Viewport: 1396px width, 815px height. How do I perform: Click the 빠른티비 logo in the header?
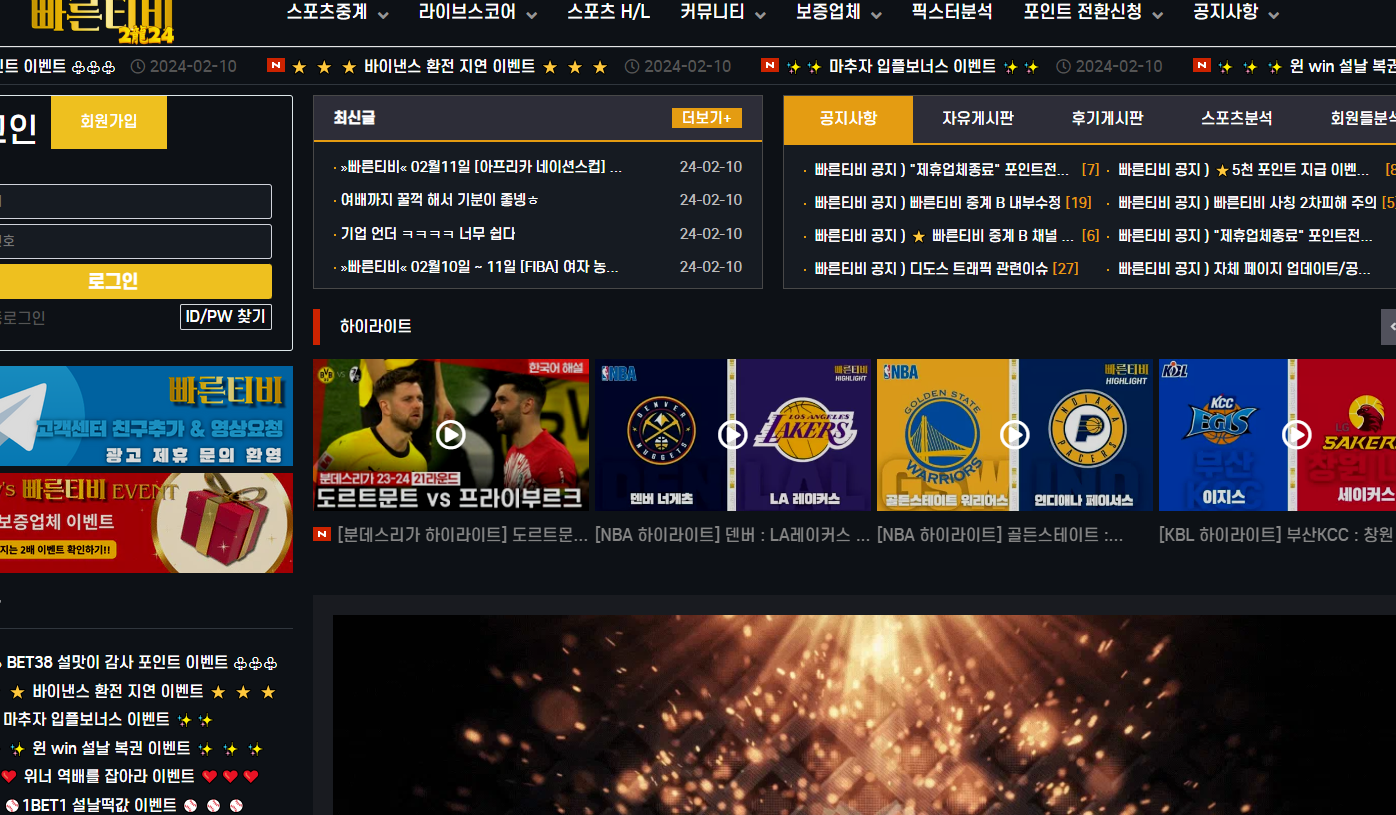click(102, 20)
